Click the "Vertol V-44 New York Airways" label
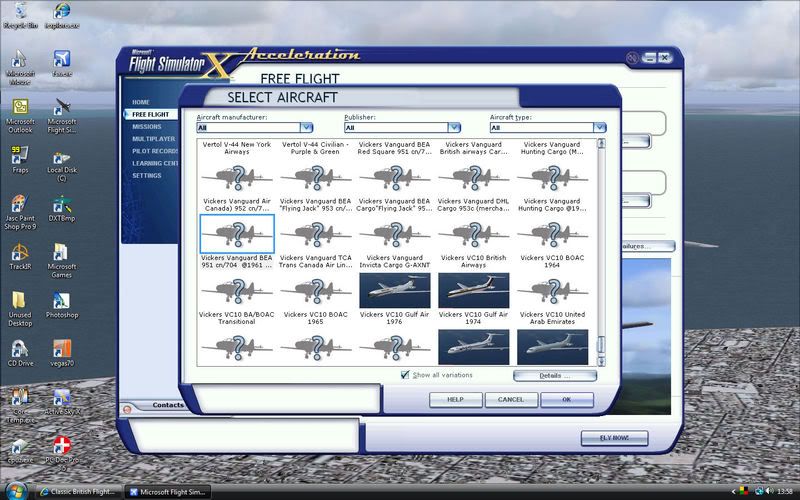Image resolution: width=800 pixels, height=500 pixels. click(237, 148)
